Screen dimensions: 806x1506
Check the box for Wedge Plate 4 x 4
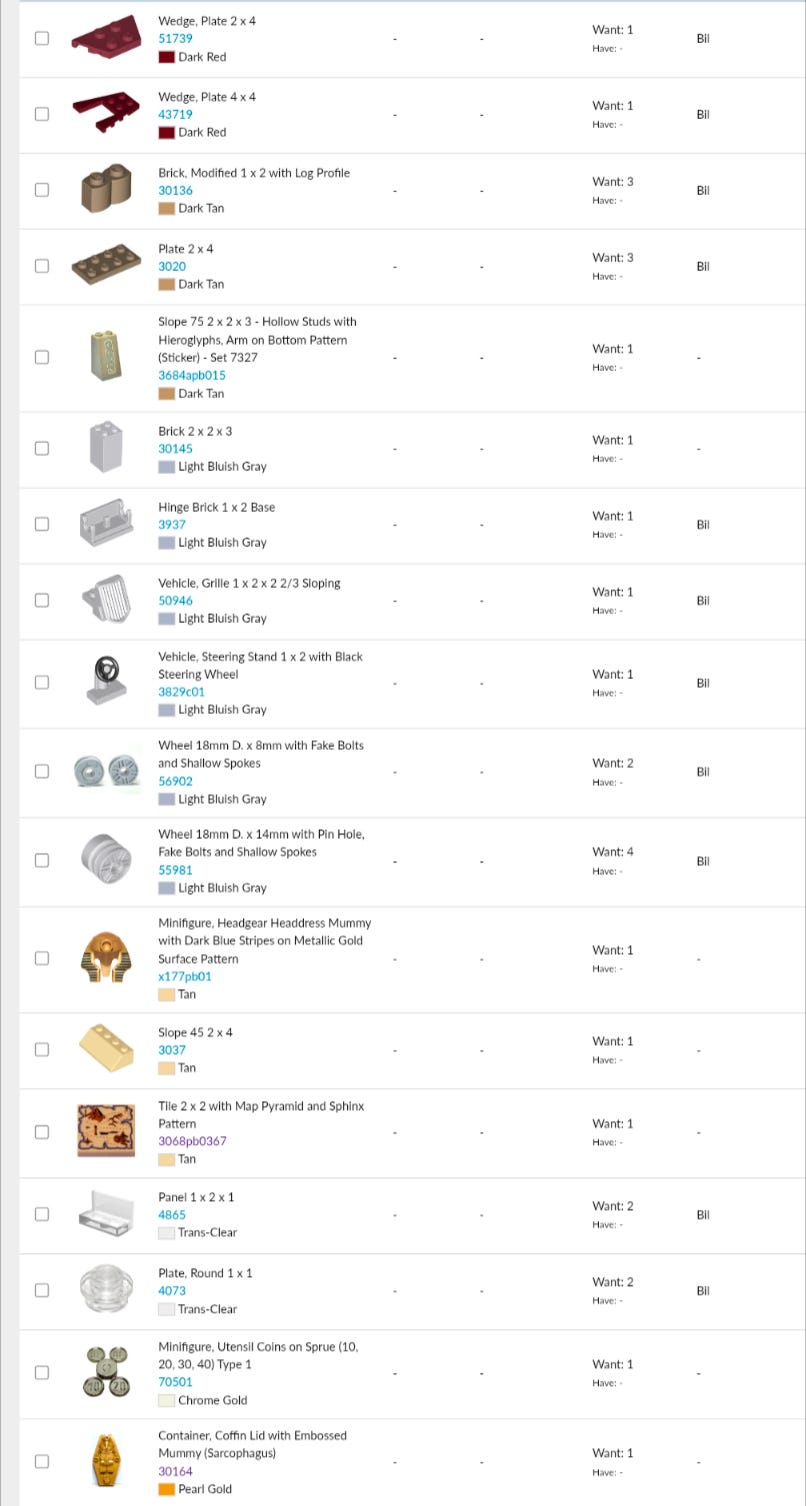(x=41, y=114)
